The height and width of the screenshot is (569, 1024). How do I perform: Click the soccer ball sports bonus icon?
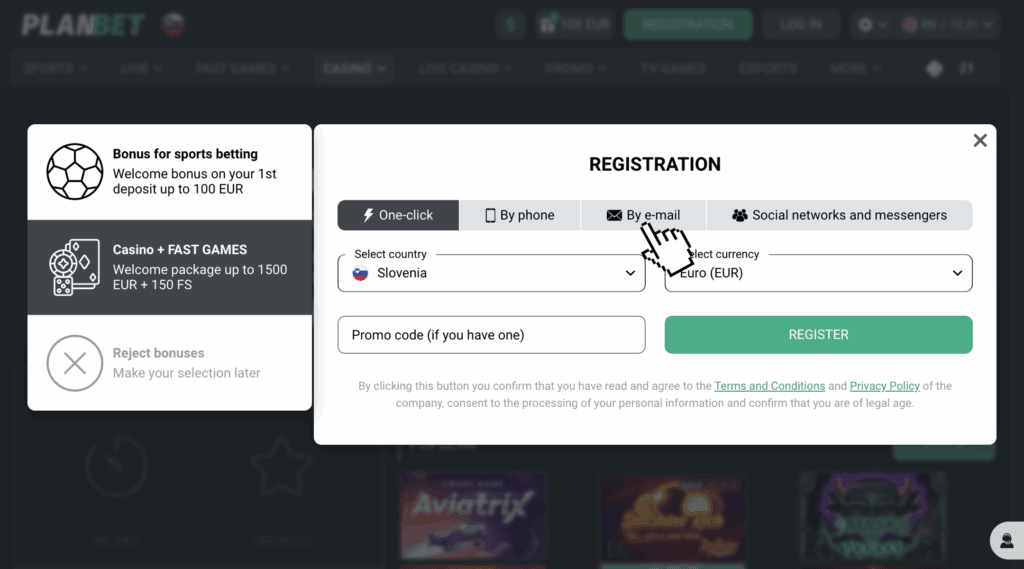(75, 172)
